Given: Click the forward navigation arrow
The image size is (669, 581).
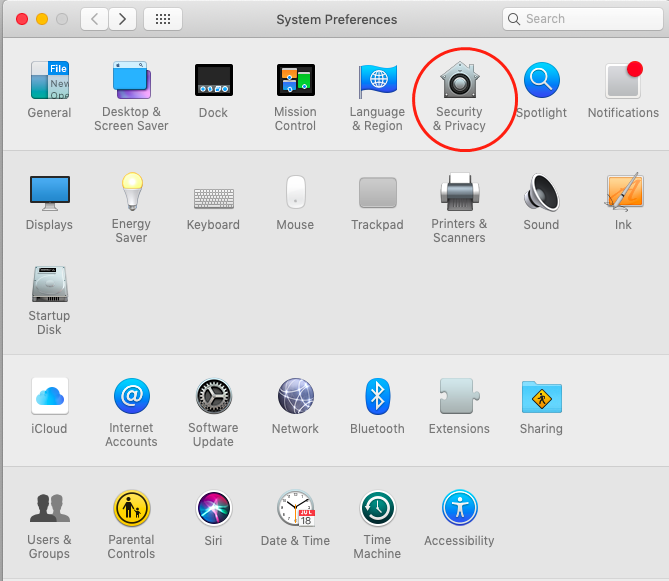Looking at the screenshot, I should coord(122,19).
